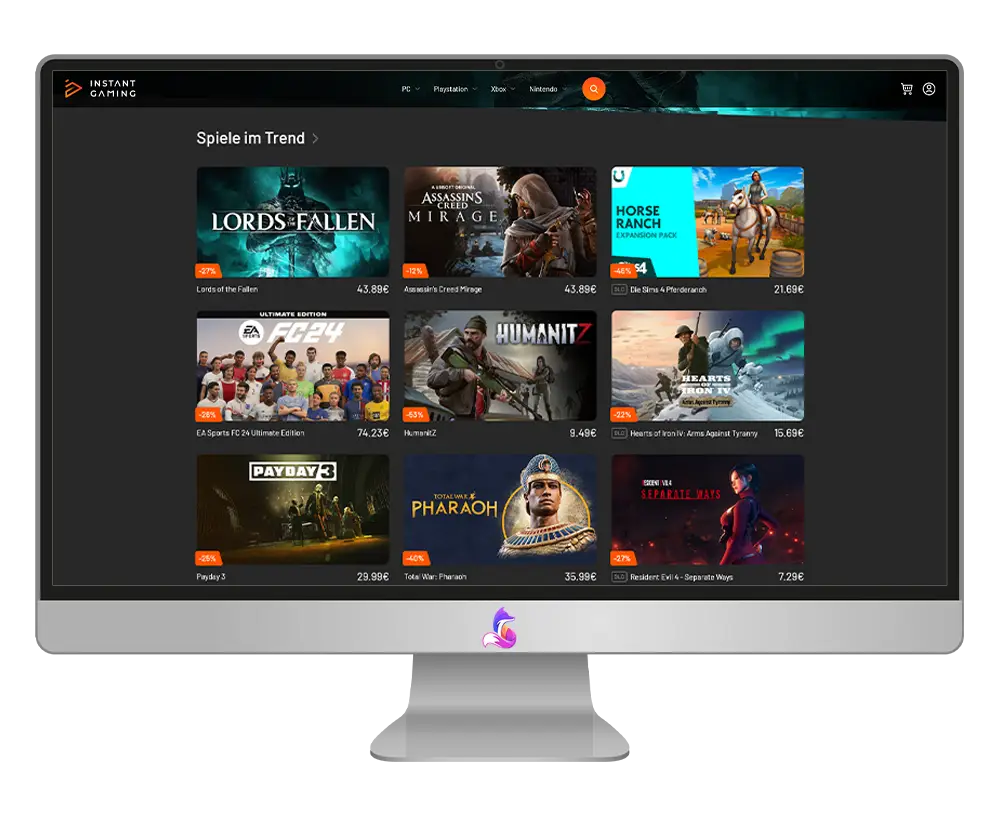Open the Spiele im Trend heading link
The image size is (1000, 815).
point(250,138)
